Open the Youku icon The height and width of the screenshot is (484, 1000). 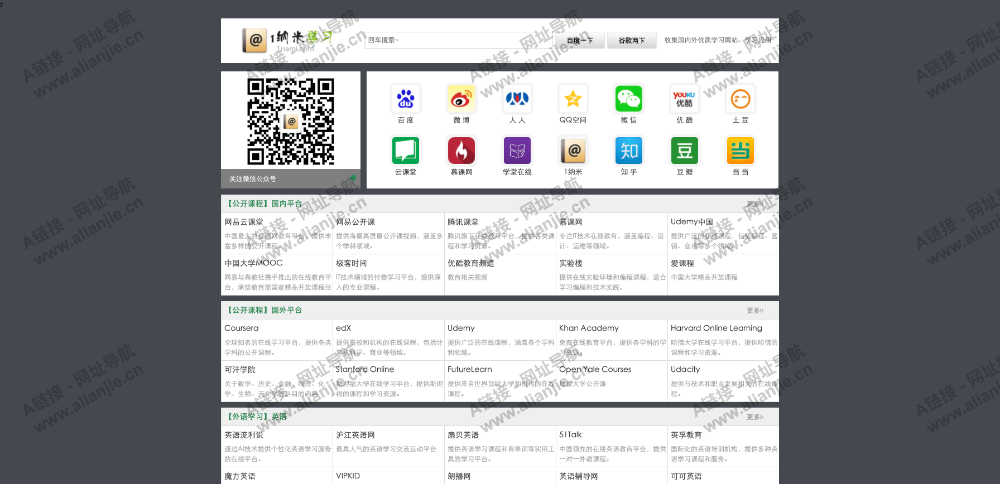(684, 99)
